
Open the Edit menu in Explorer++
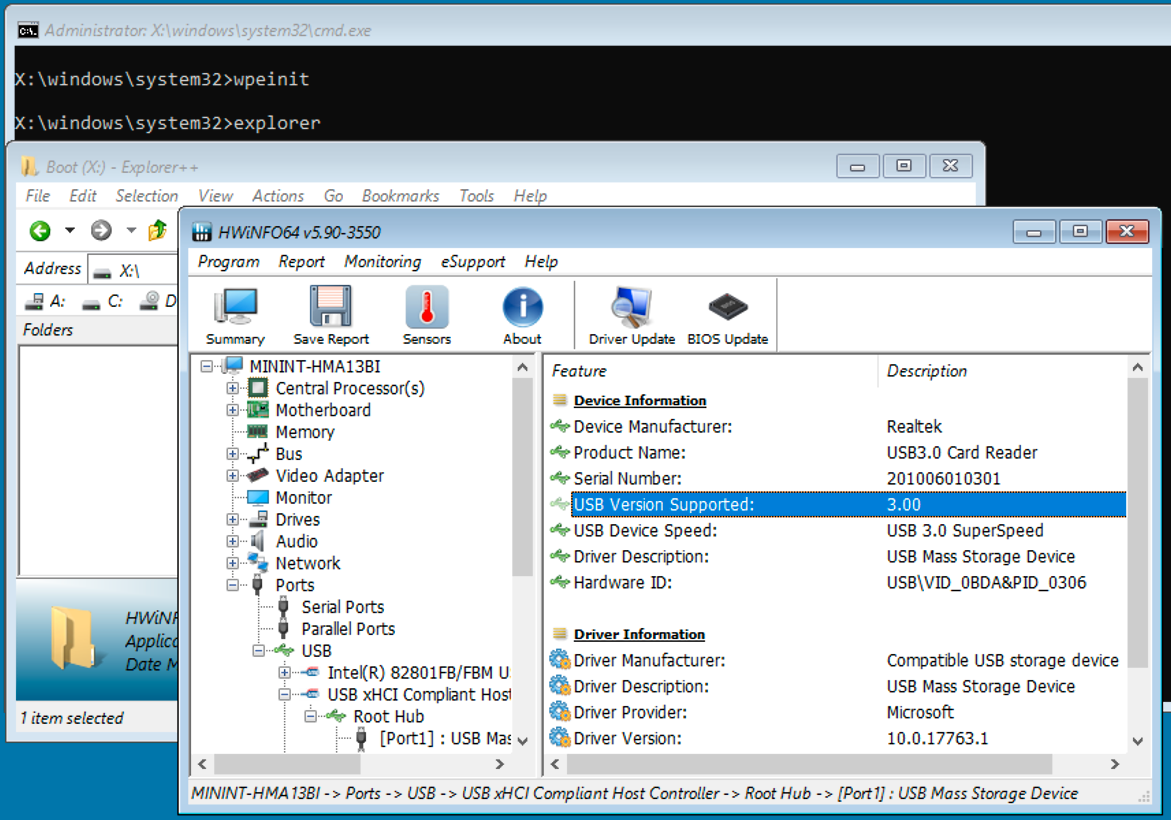point(83,196)
